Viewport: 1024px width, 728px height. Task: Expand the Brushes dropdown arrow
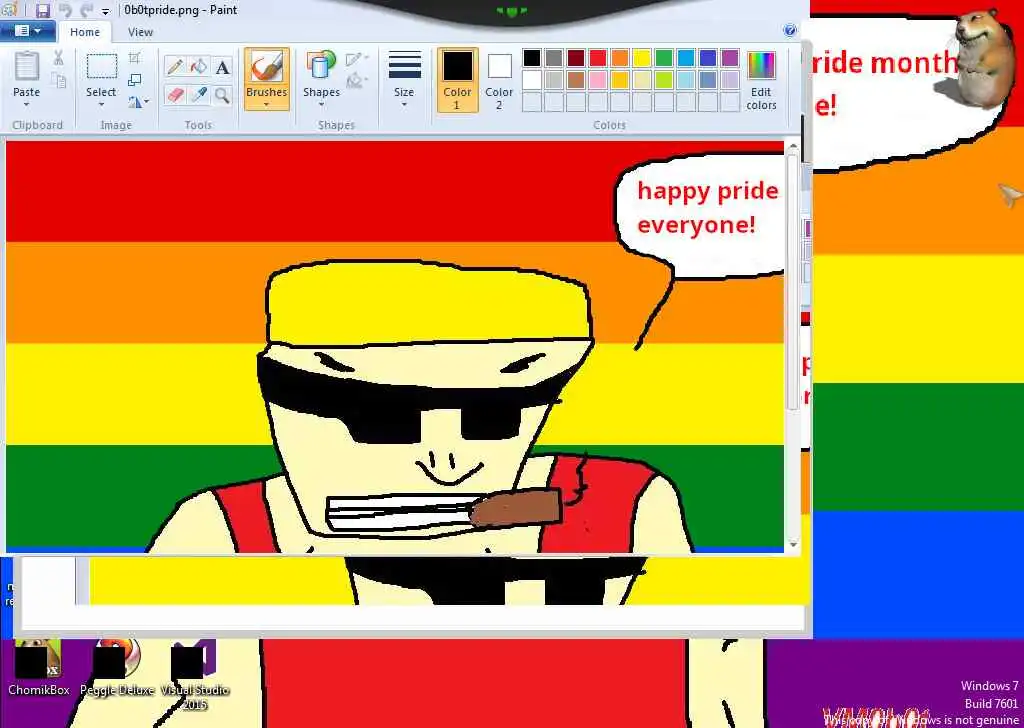pyautogui.click(x=266, y=105)
